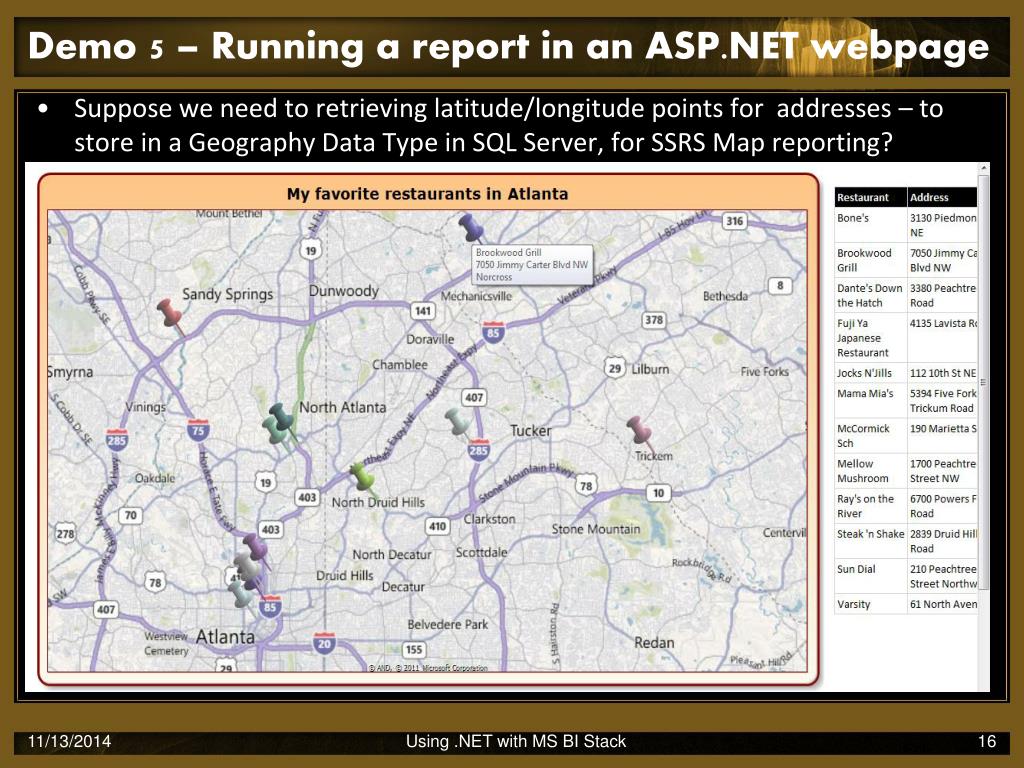Click the route 316 shield on the map
This screenshot has height=768, width=1024.
click(735, 221)
